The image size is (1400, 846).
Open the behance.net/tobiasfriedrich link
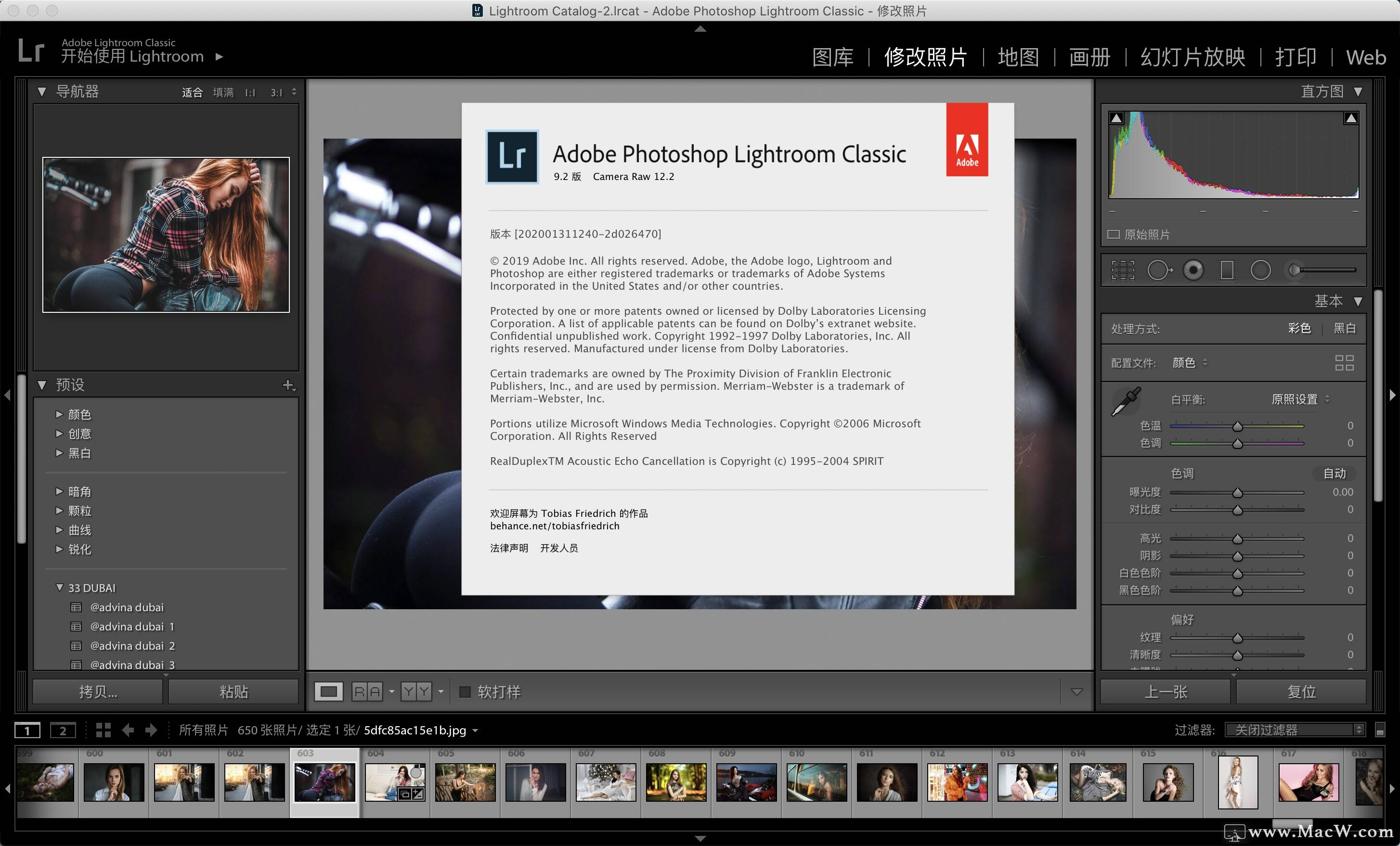point(554,526)
